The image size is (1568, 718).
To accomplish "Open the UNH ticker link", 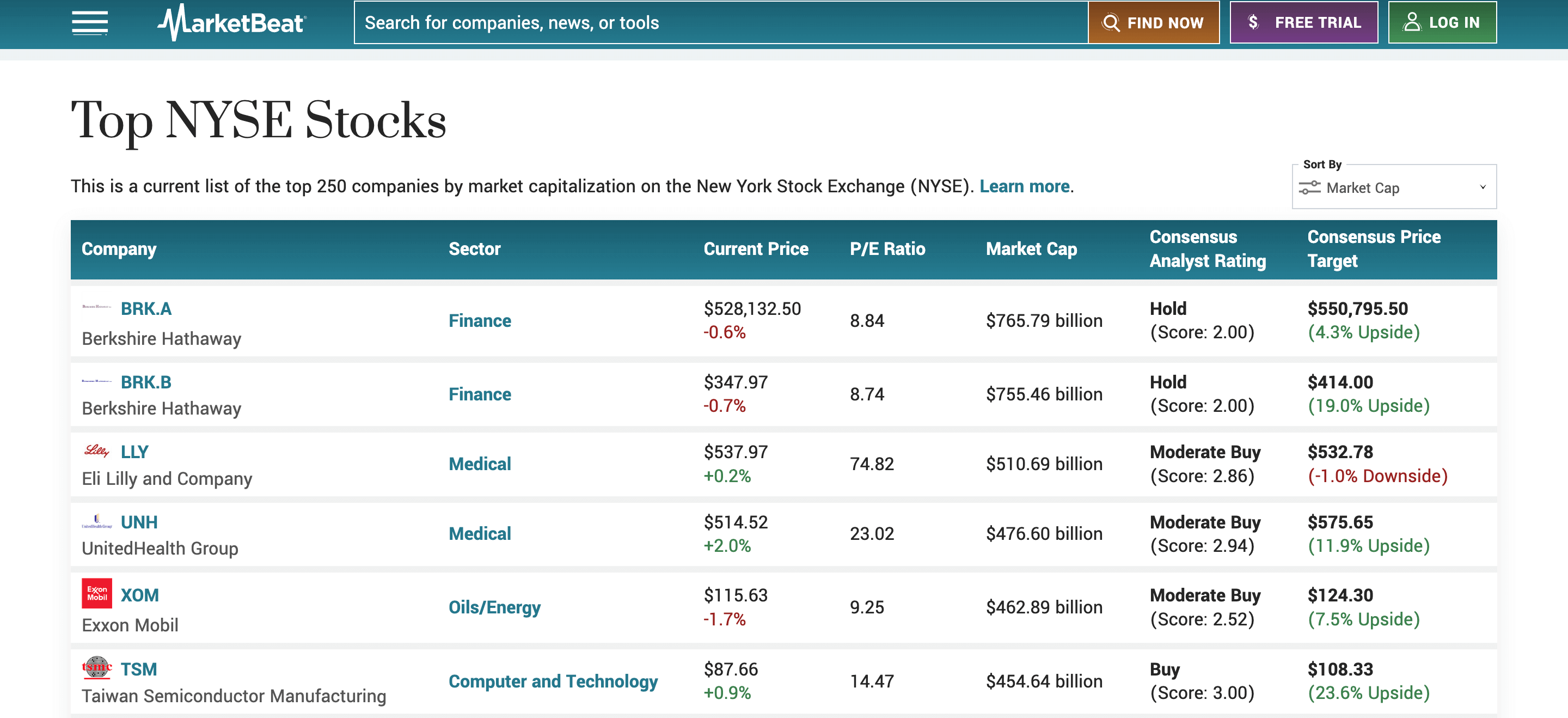I will tap(139, 522).
